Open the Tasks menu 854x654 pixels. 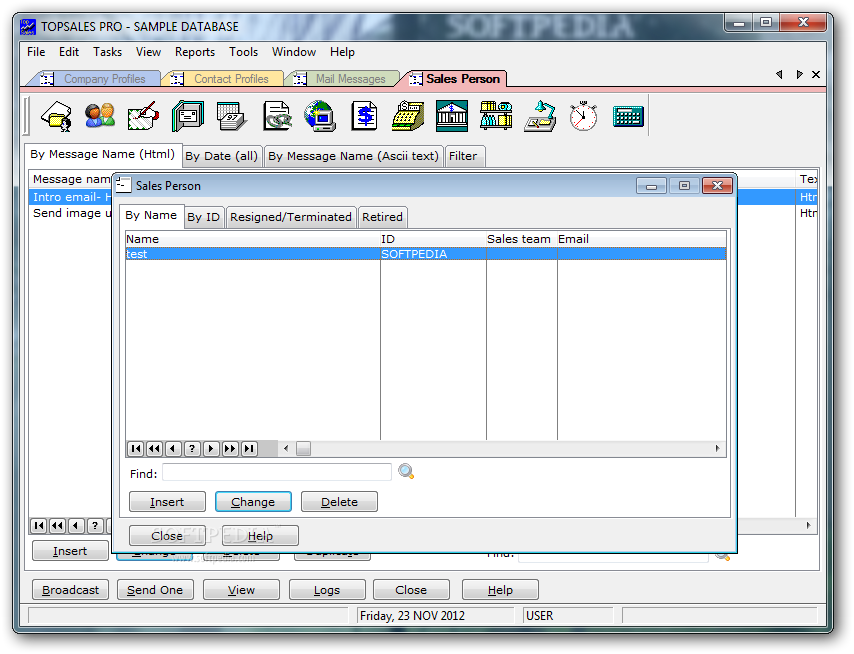pyautogui.click(x=107, y=52)
